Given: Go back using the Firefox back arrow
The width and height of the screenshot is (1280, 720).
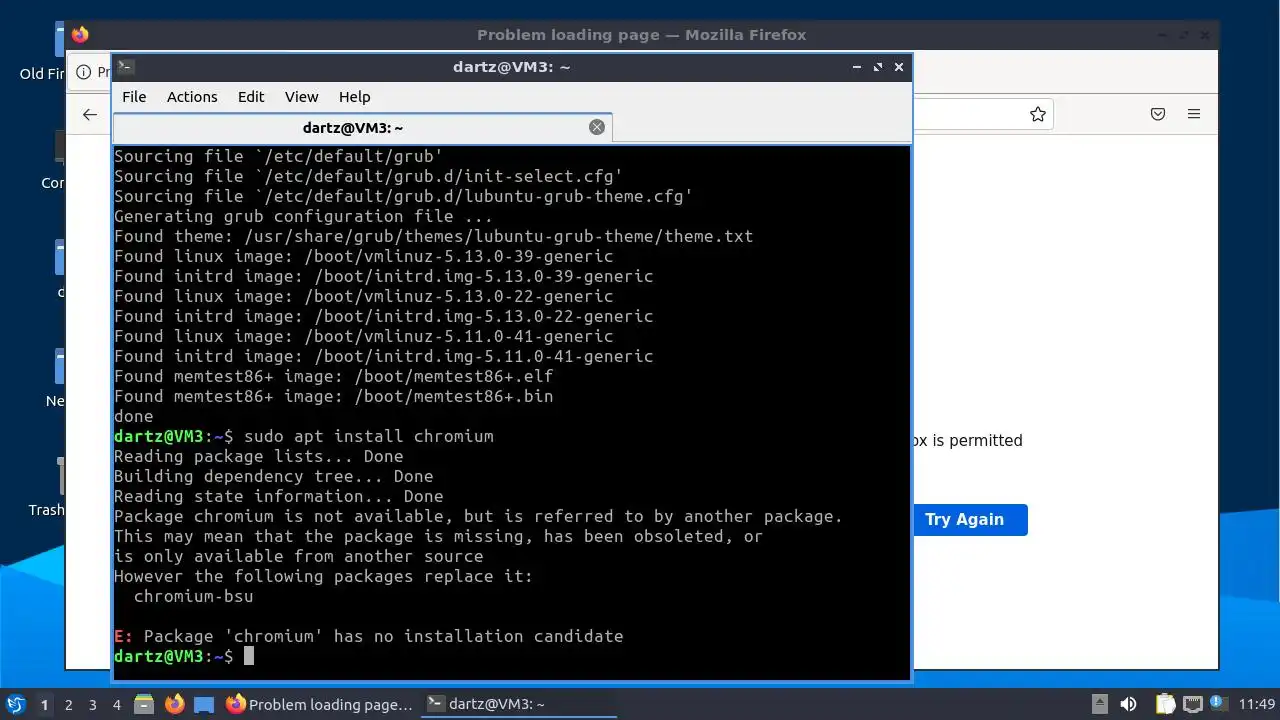Looking at the screenshot, I should coord(90,114).
